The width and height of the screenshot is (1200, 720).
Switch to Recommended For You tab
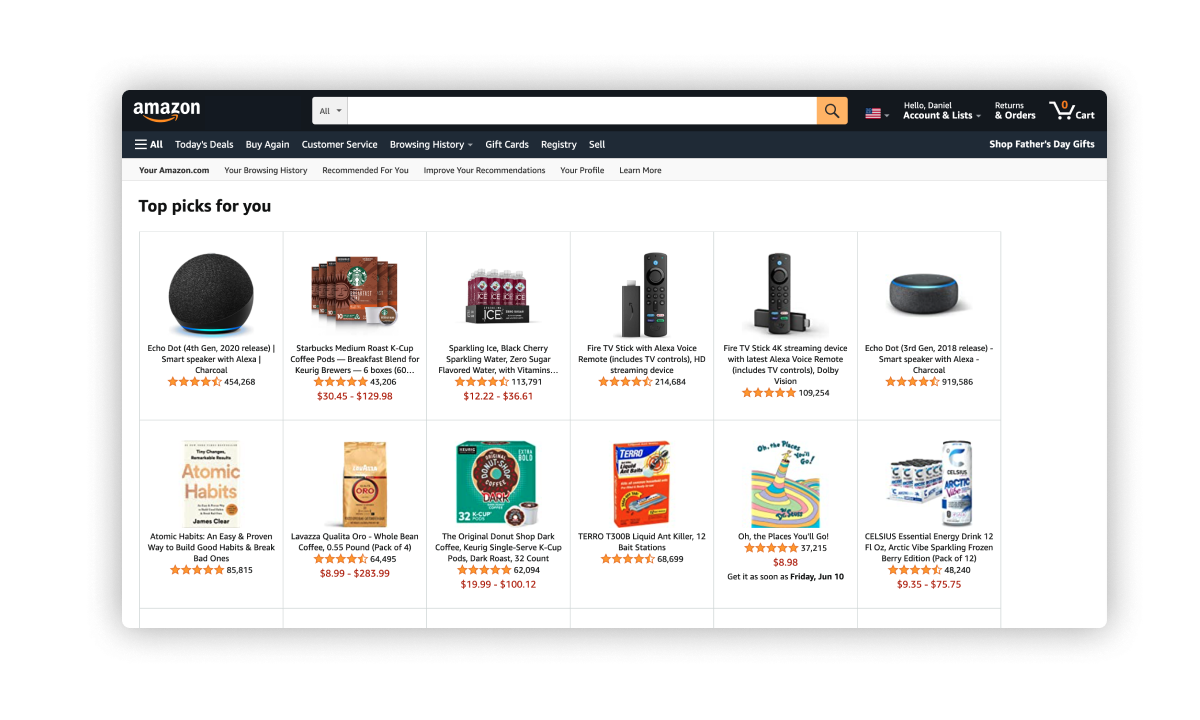(x=365, y=170)
